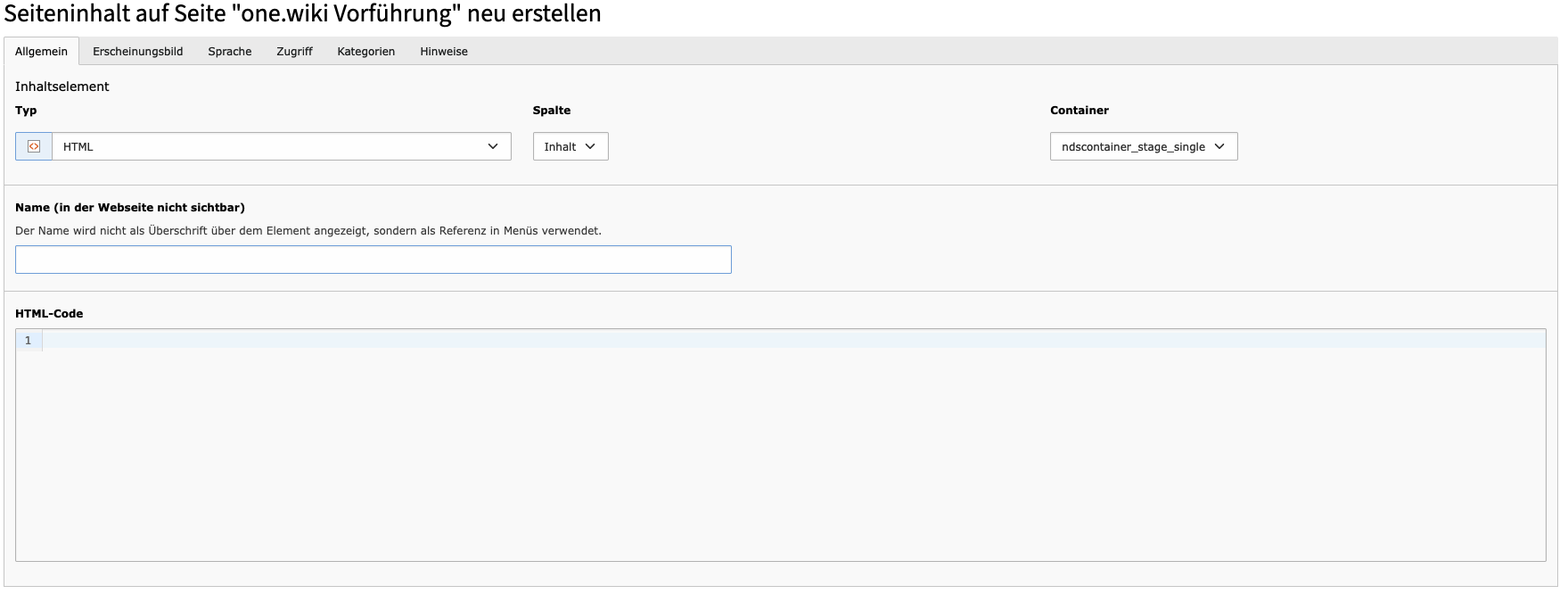This screenshot has width=1568, height=594.
Task: Click the page heading 'Seiteninhalt auf Seite'
Action: (x=303, y=13)
